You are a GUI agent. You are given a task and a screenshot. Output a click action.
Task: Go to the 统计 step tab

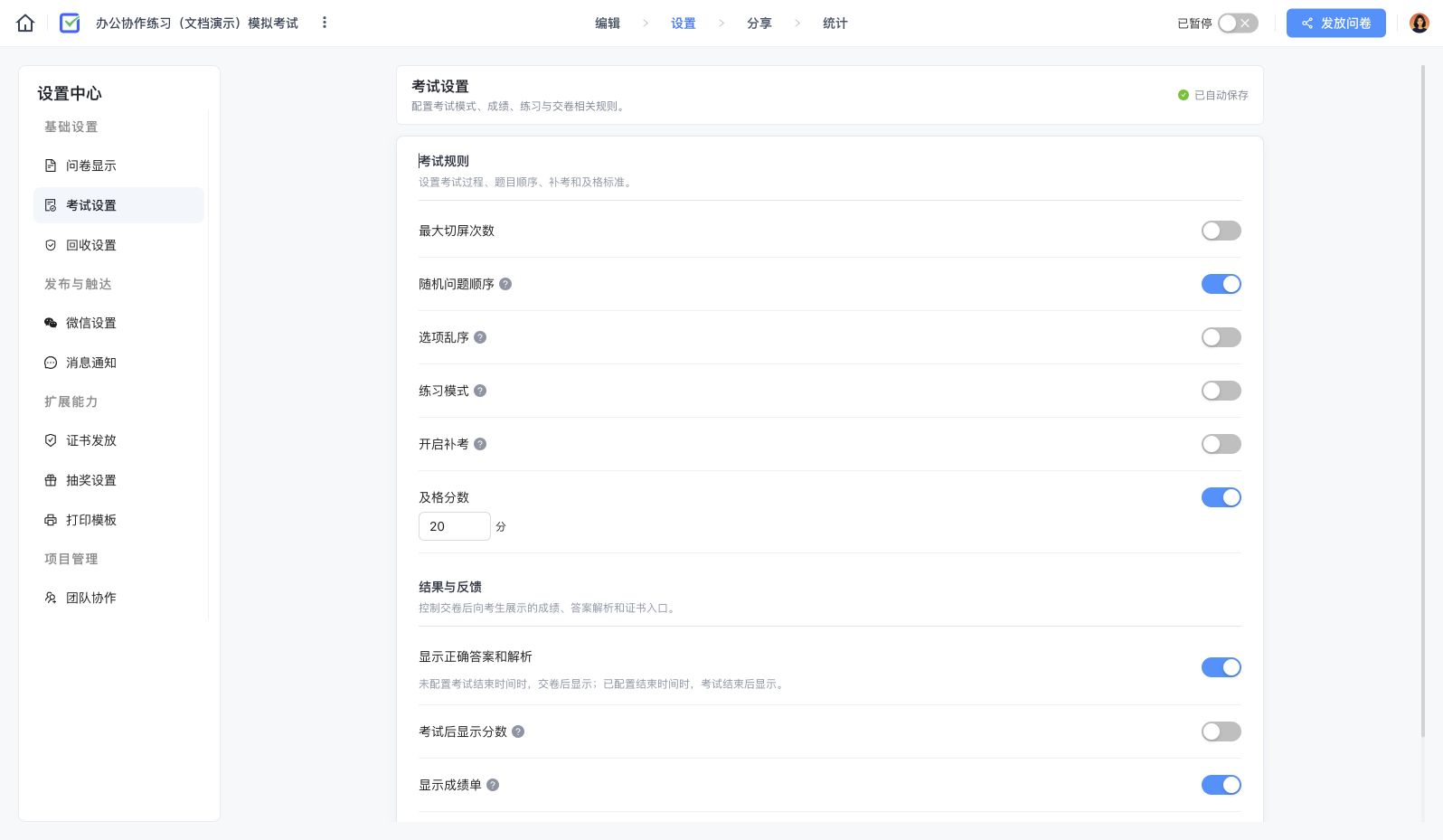835,24
